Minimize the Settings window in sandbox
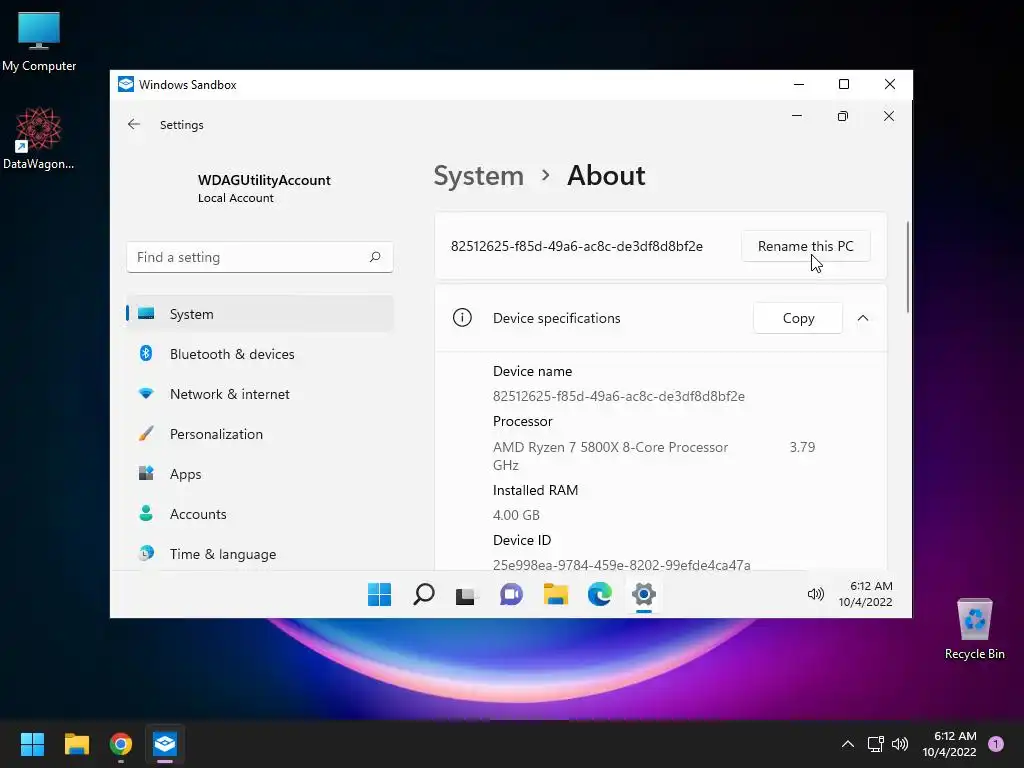The width and height of the screenshot is (1024, 768). pyautogui.click(x=797, y=116)
